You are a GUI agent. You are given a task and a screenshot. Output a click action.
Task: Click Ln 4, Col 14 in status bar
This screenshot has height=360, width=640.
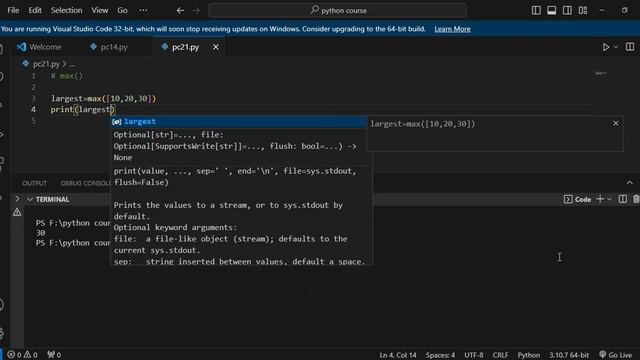pyautogui.click(x=398, y=355)
